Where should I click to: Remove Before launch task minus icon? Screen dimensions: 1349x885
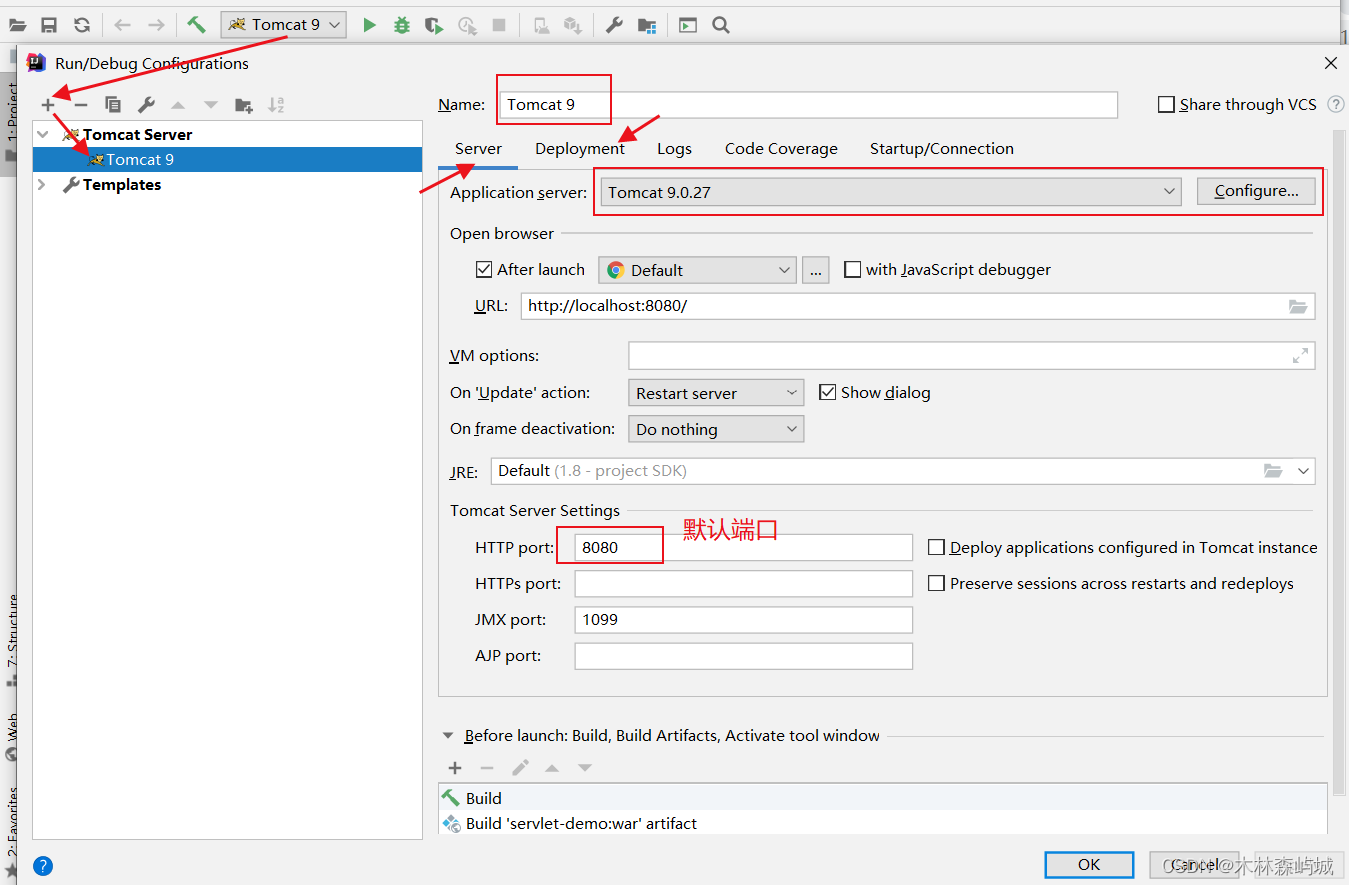tap(487, 767)
